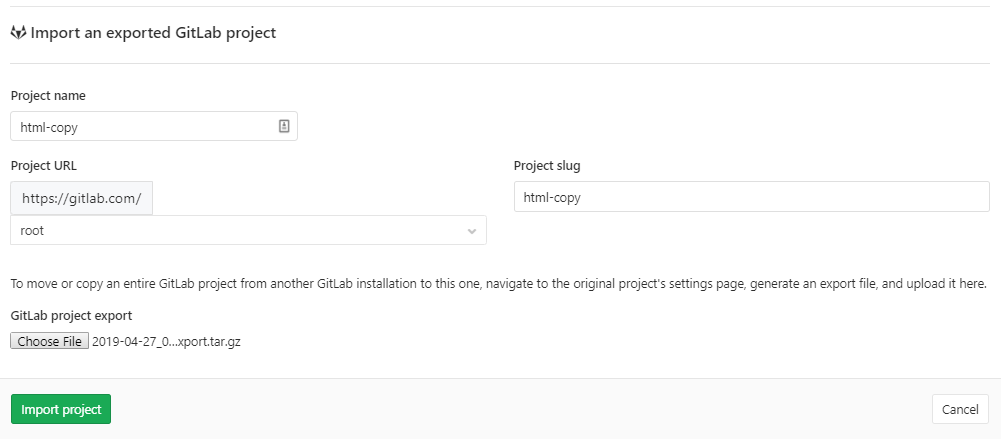The height and width of the screenshot is (444, 1001).
Task: Click the 'Project URL' label
Action: pos(44,166)
